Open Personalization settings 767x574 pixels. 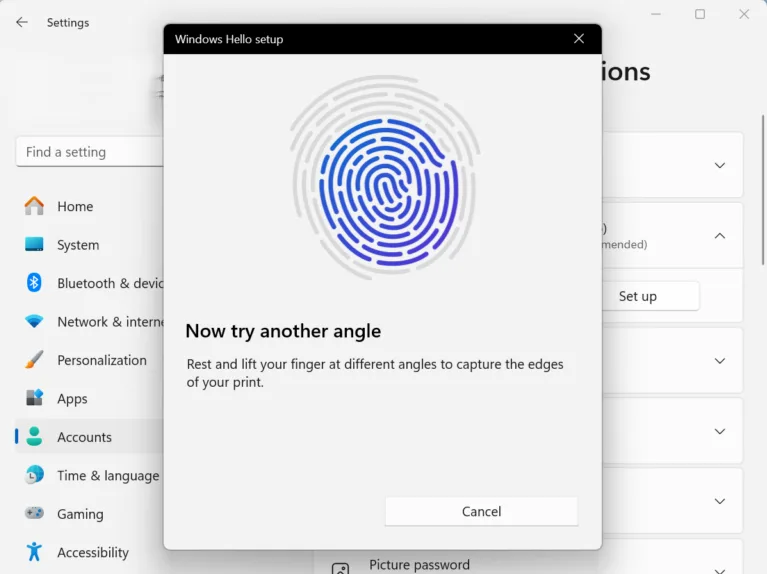(x=89, y=360)
